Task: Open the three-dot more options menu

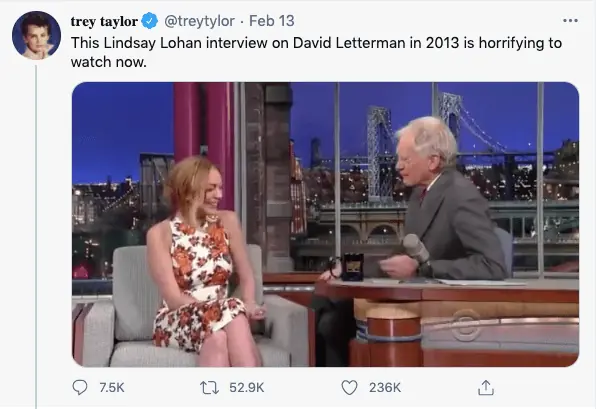Action: 570,21
